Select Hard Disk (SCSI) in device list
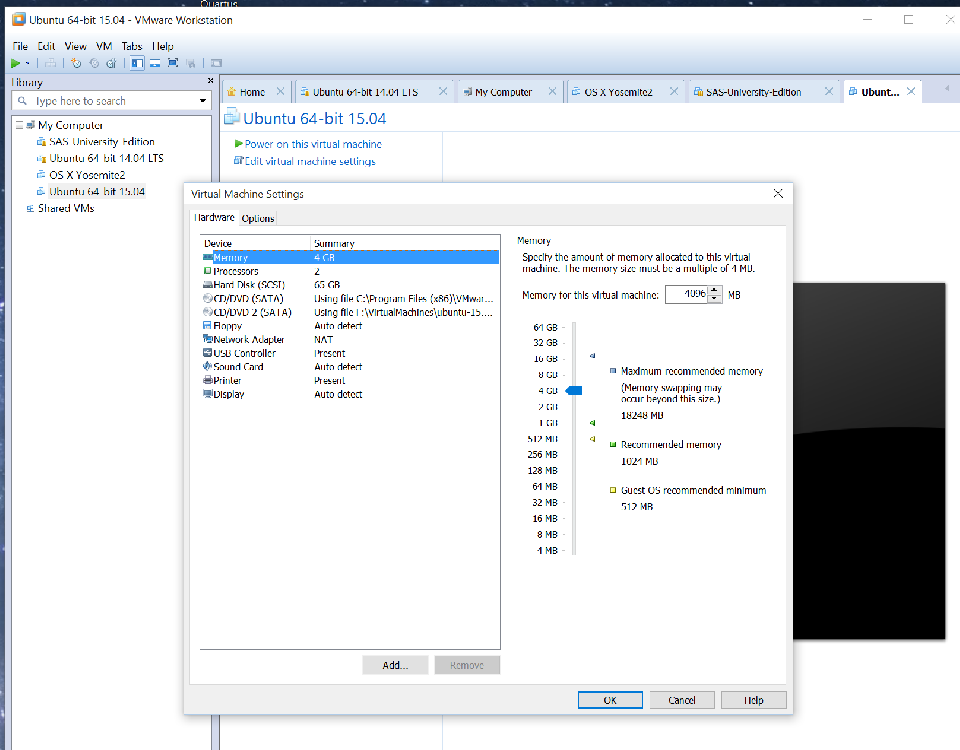This screenshot has height=750, width=960. click(251, 285)
